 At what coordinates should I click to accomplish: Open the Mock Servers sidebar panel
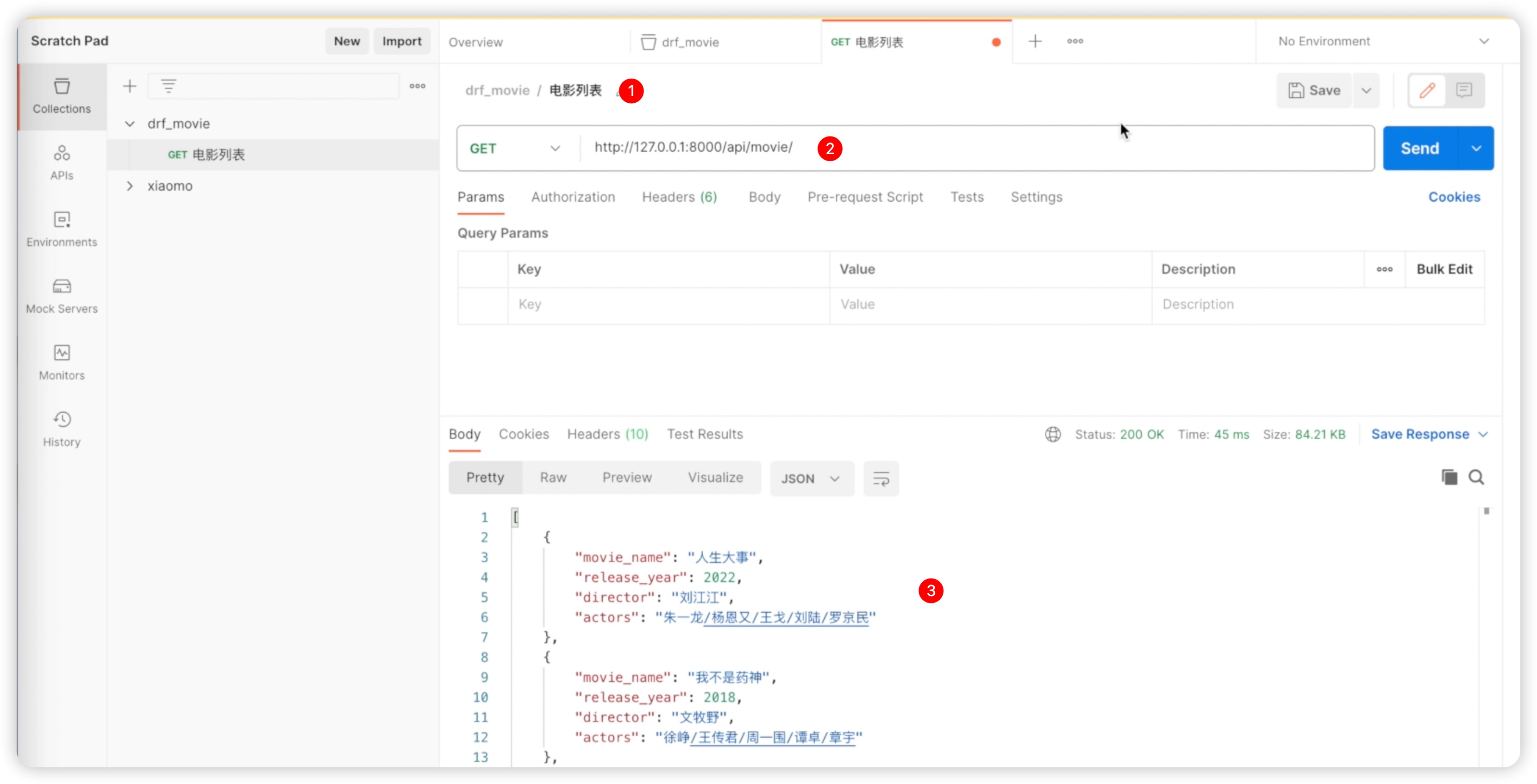[x=62, y=296]
